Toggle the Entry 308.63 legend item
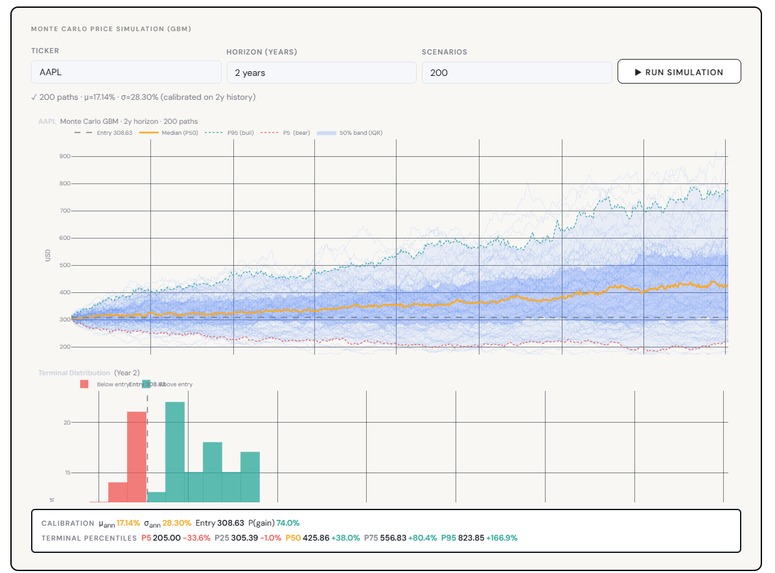Screen dimensions: 775x573 click(103, 133)
